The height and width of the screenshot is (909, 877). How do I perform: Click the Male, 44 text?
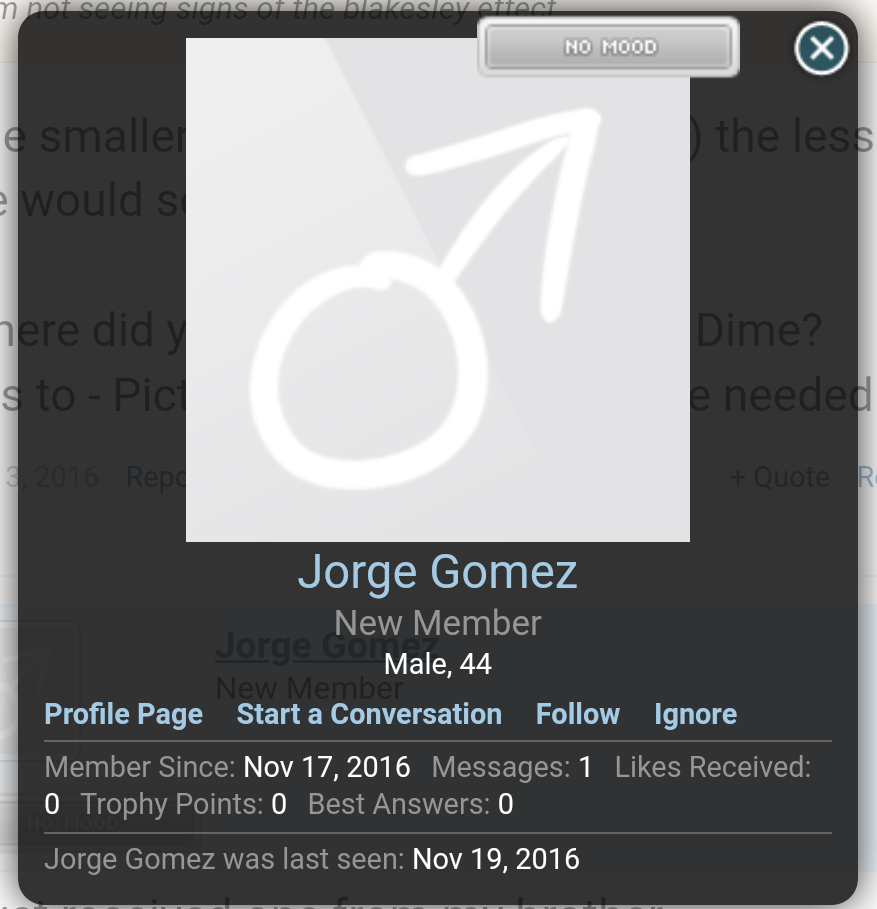click(x=437, y=664)
